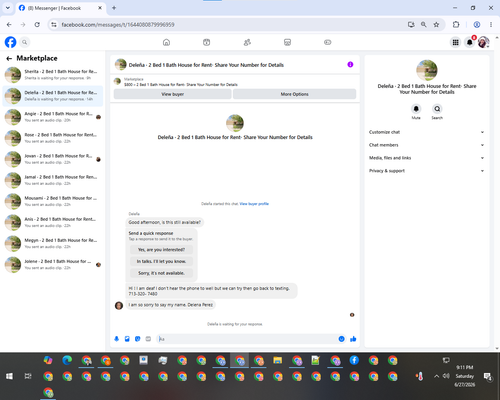This screenshot has height=400, width=500.
Task: Send quick response 'In talks. I'll let you know.'
Action: 161,261
